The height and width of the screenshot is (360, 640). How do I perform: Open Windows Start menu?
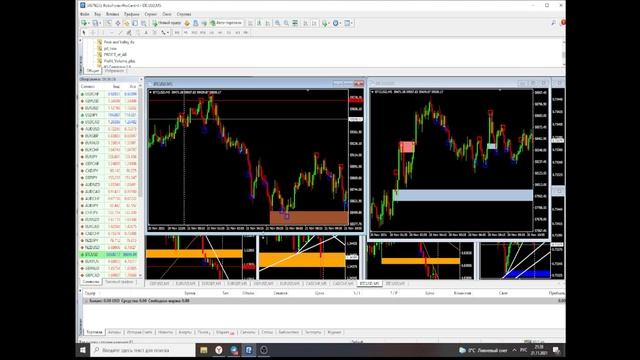[x=83, y=350]
